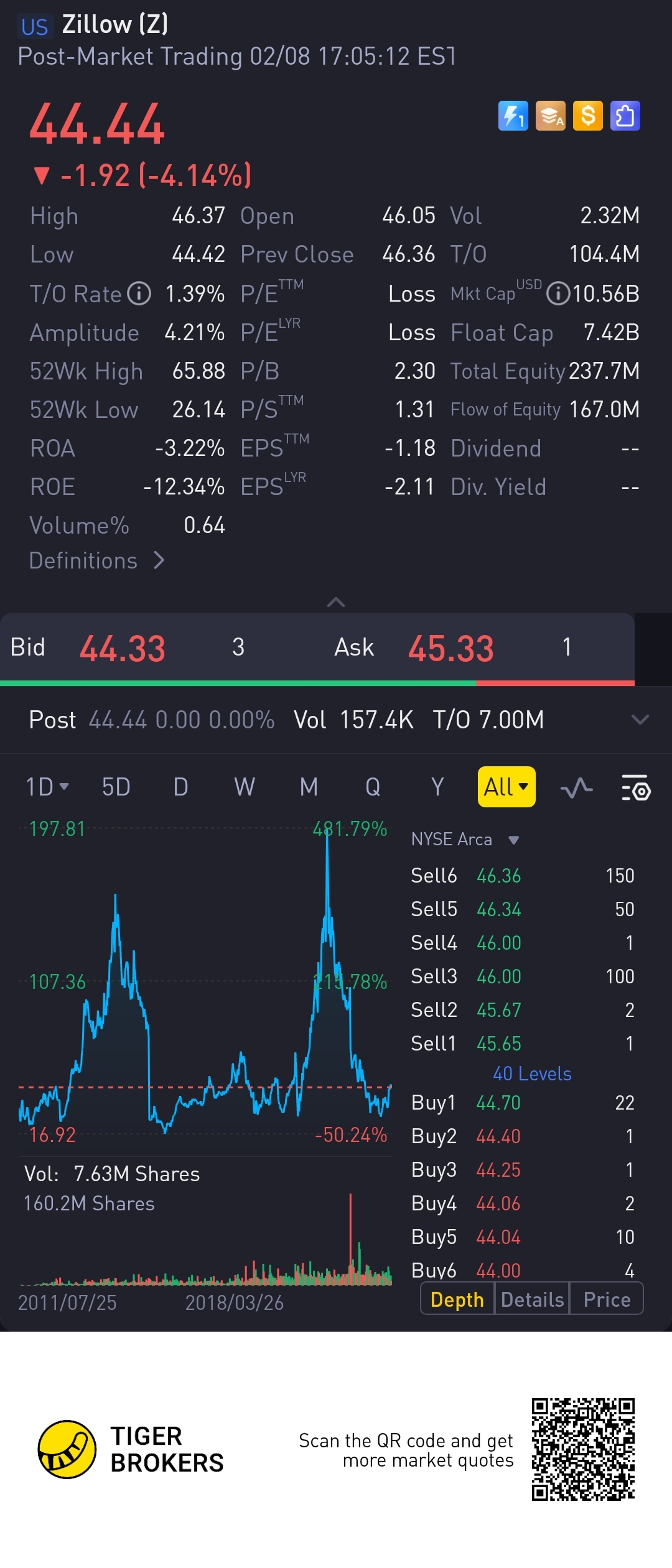Select Sell4 row at 46.00
The width and height of the screenshot is (672, 1568).
click(x=523, y=943)
